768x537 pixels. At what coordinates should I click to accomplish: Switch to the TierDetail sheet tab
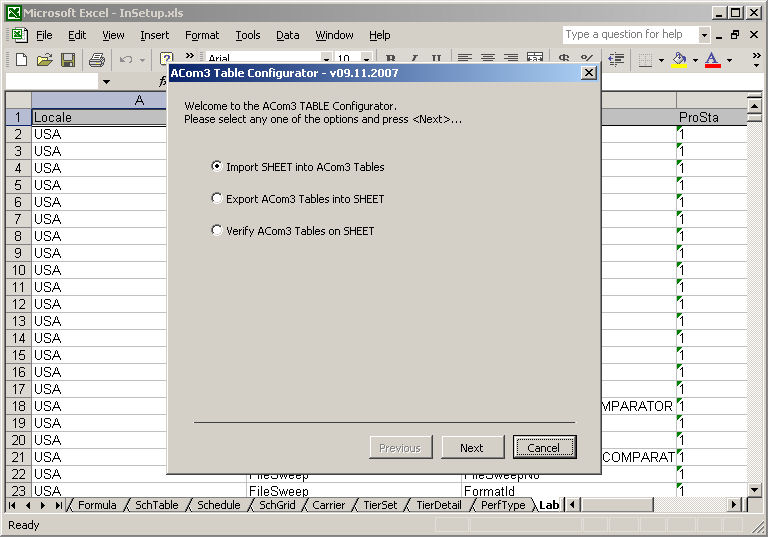coord(438,505)
